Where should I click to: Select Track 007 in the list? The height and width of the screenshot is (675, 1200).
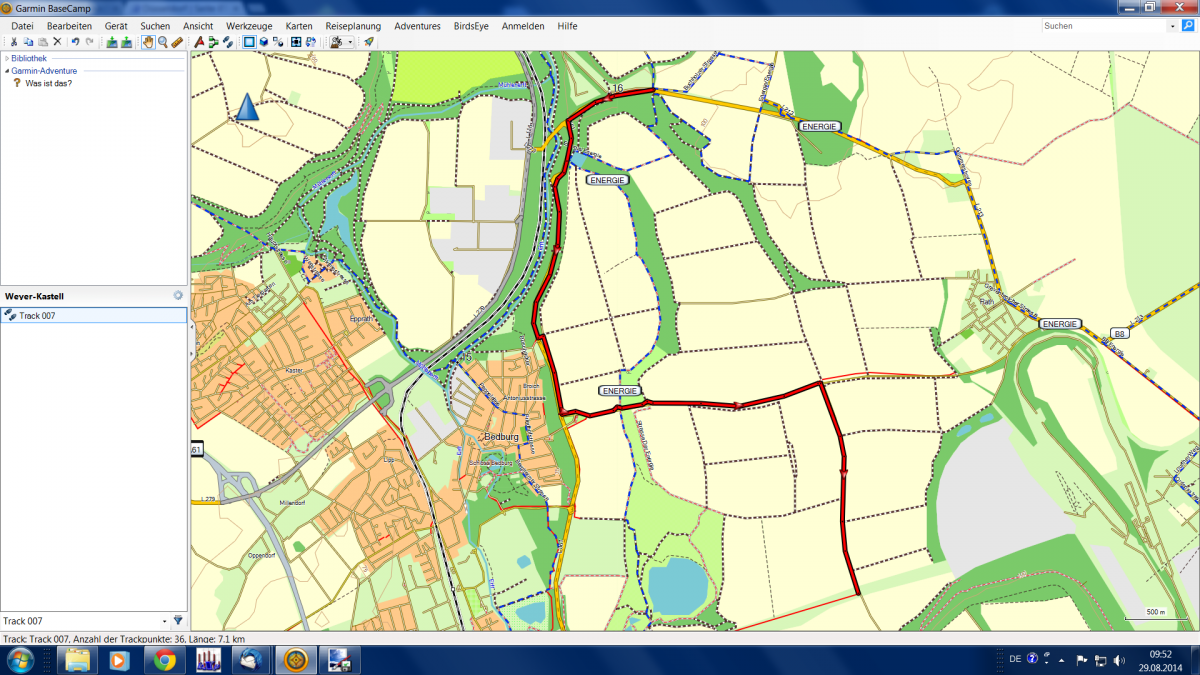pos(36,316)
